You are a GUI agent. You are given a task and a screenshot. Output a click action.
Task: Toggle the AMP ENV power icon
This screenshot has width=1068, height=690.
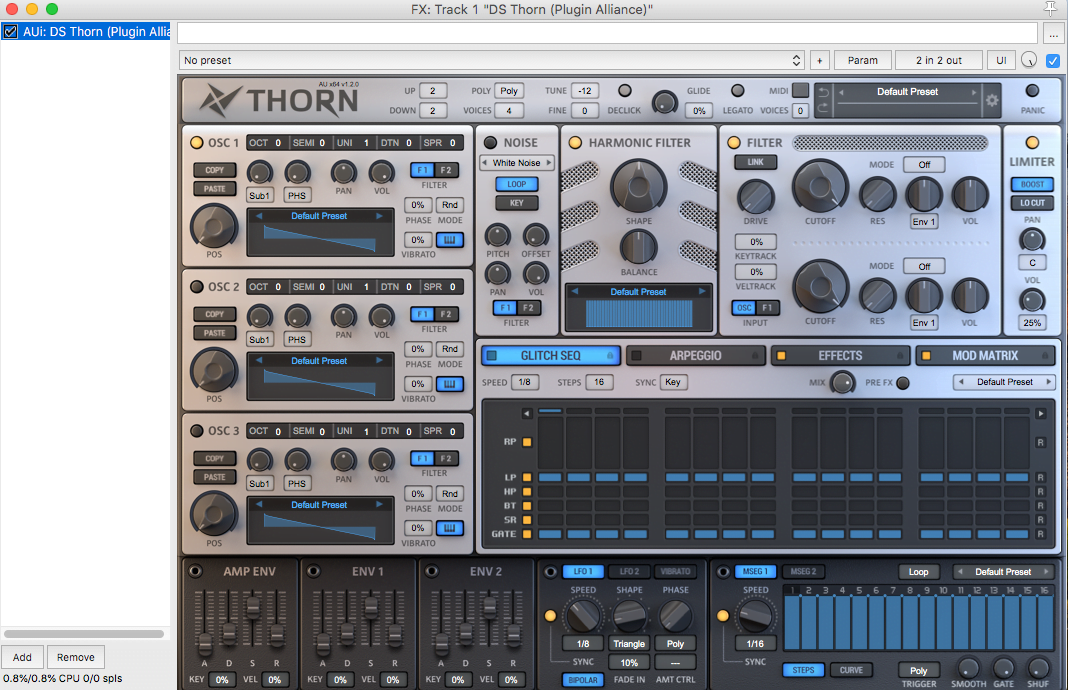(x=195, y=571)
